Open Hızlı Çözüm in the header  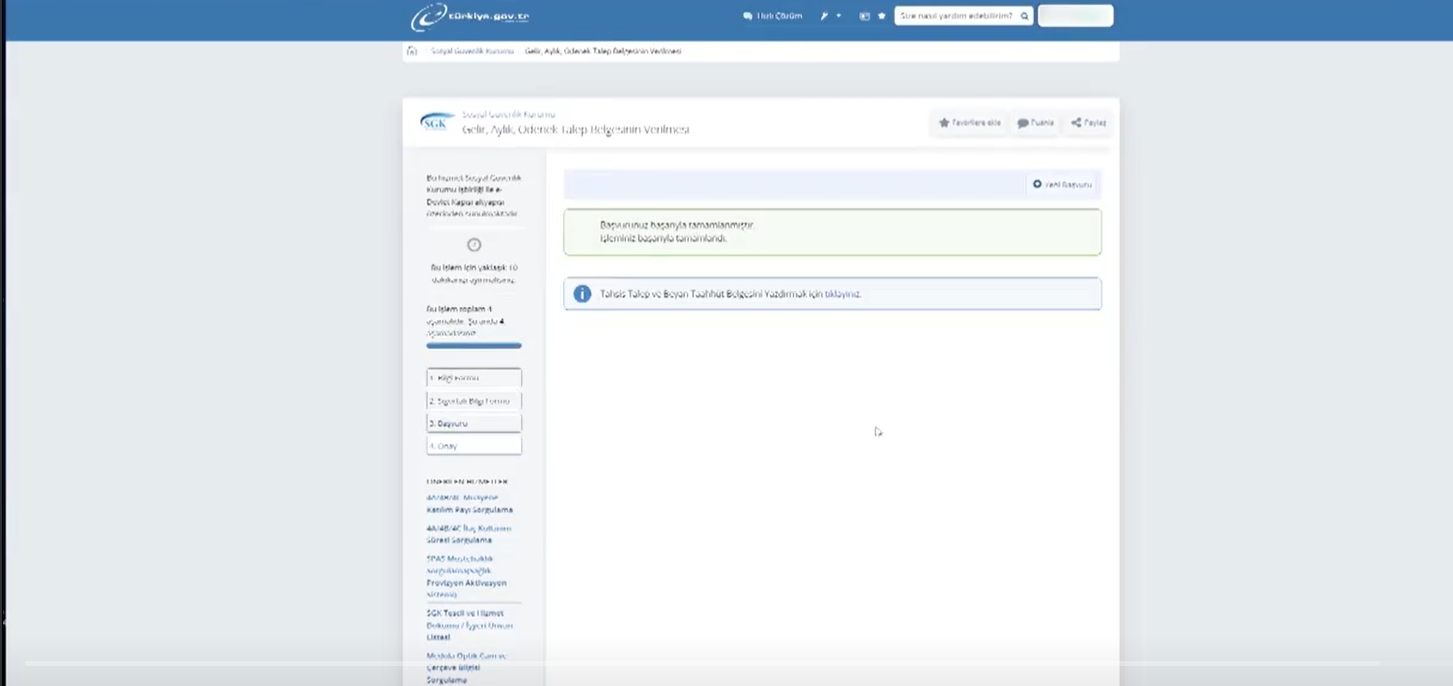pyautogui.click(x=773, y=16)
